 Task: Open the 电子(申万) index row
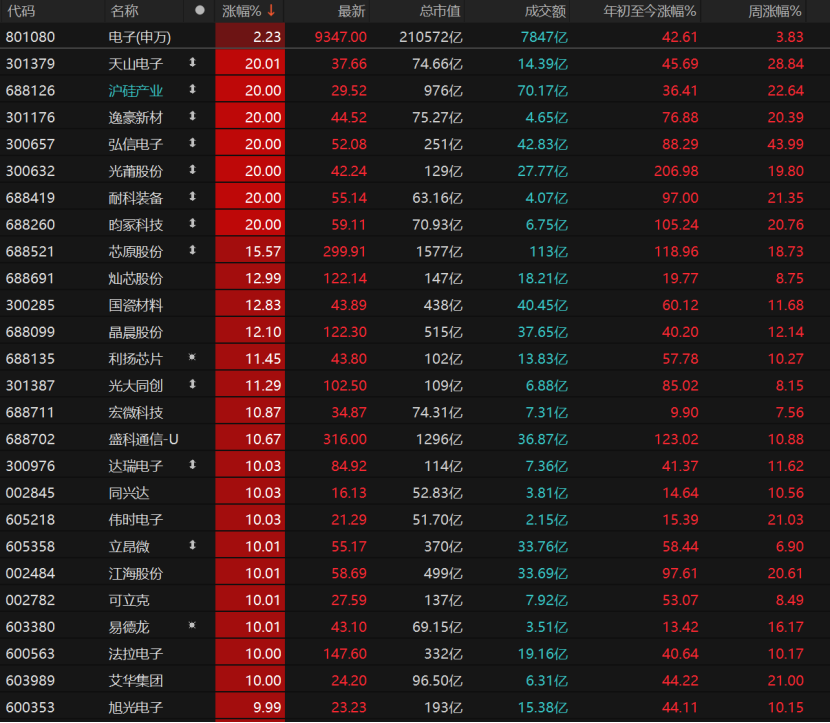(x=415, y=37)
